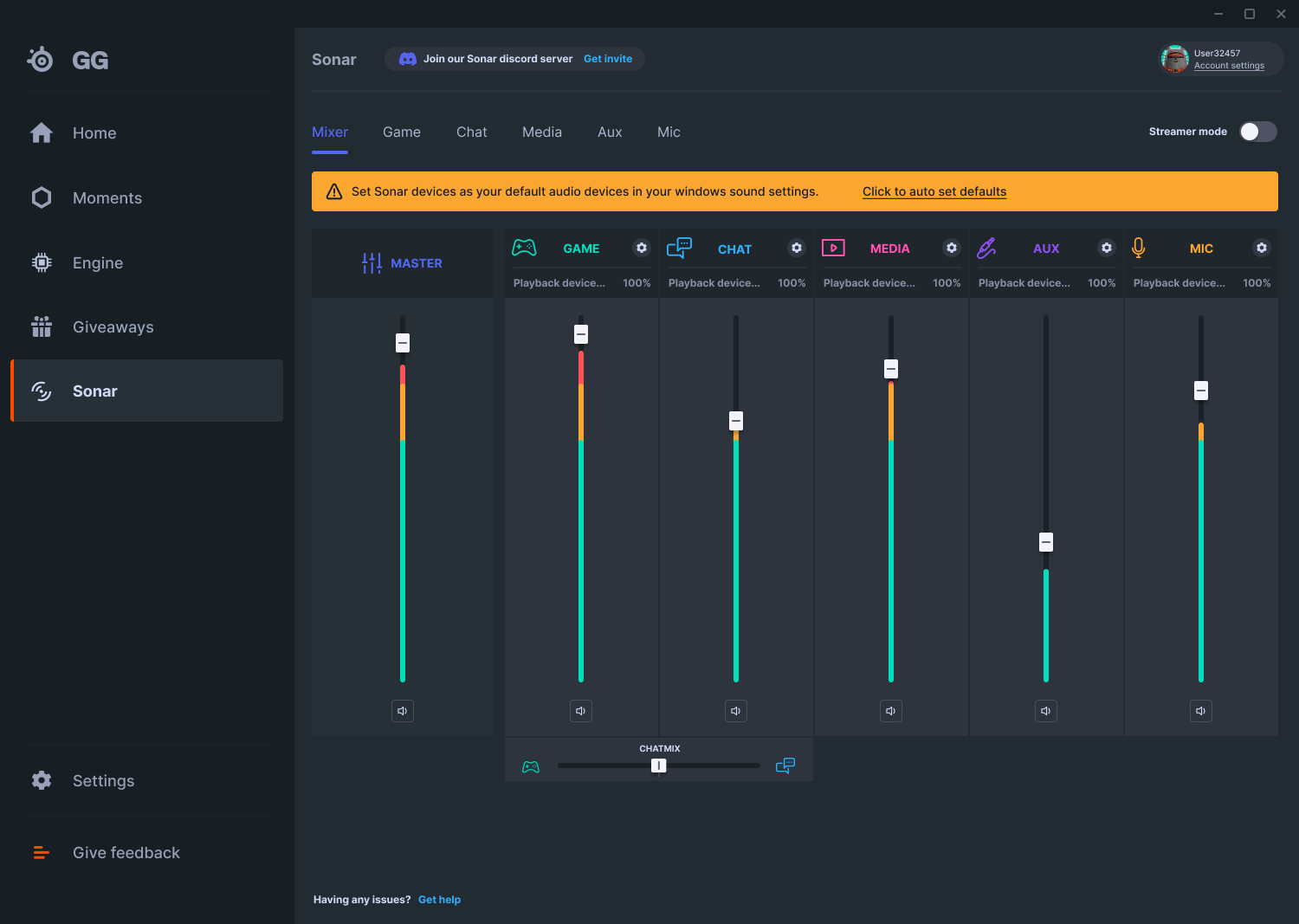
Task: Click the Chat channel speech bubble icon
Action: point(679,248)
